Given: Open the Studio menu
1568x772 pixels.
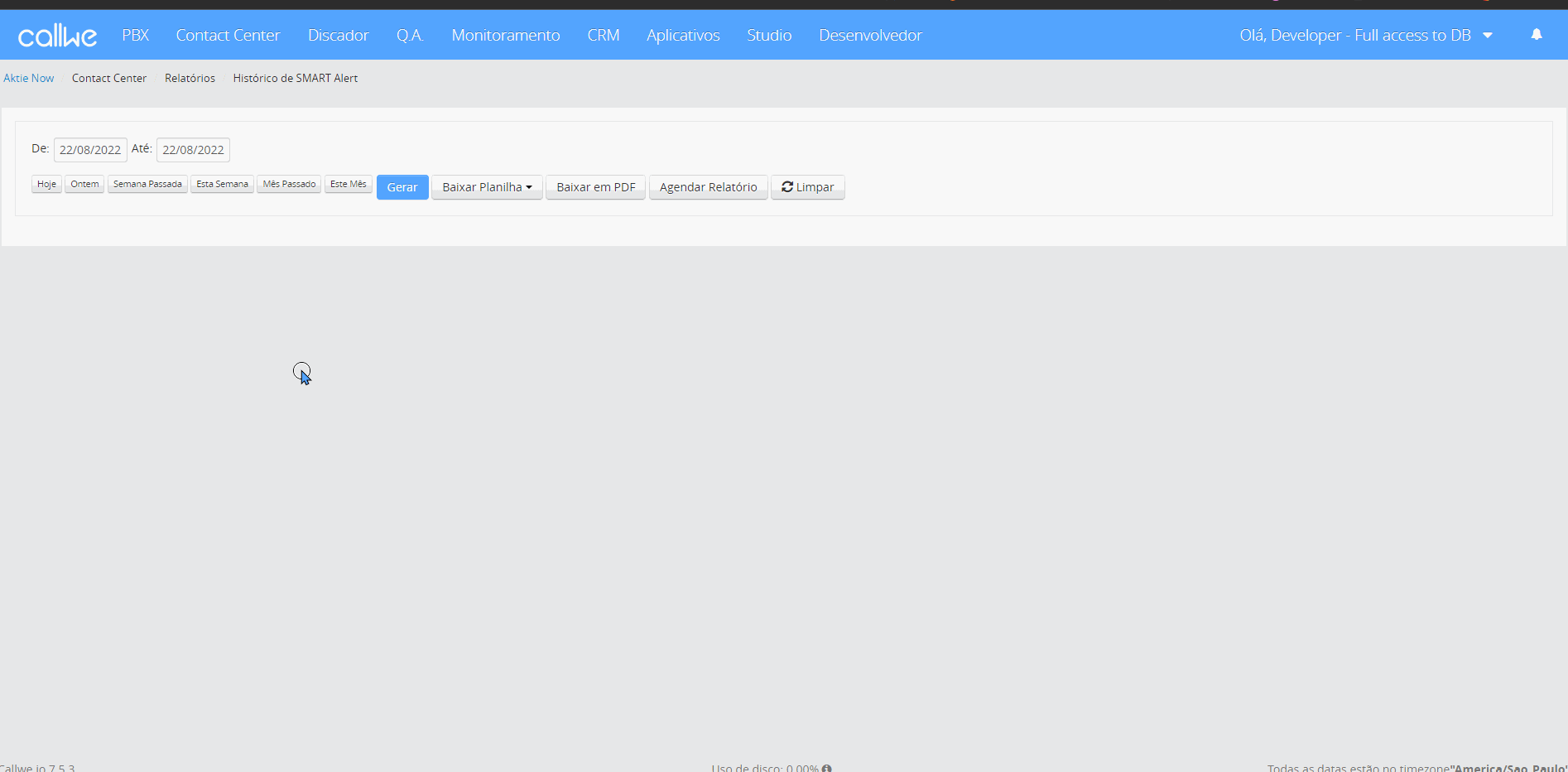Looking at the screenshot, I should 769,35.
